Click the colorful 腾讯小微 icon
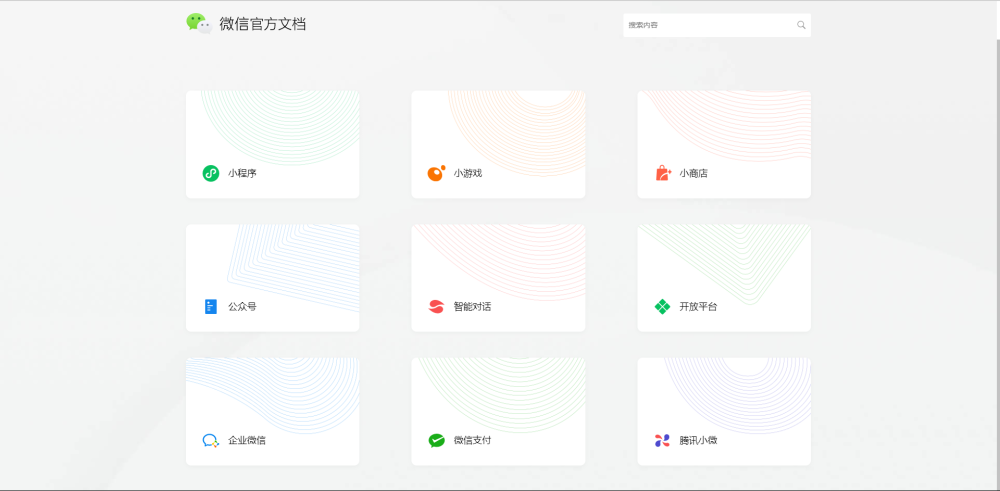The image size is (1000, 491). pos(663,441)
